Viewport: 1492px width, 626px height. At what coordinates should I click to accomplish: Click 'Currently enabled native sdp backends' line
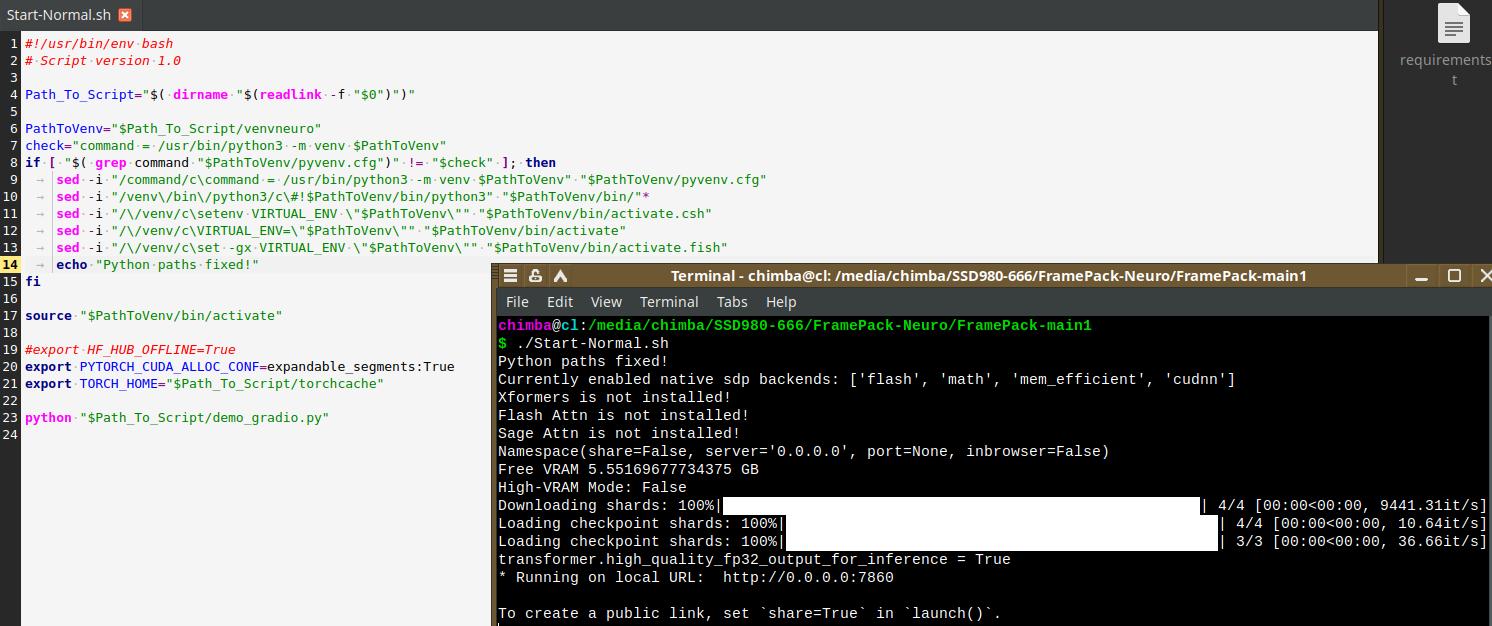867,380
